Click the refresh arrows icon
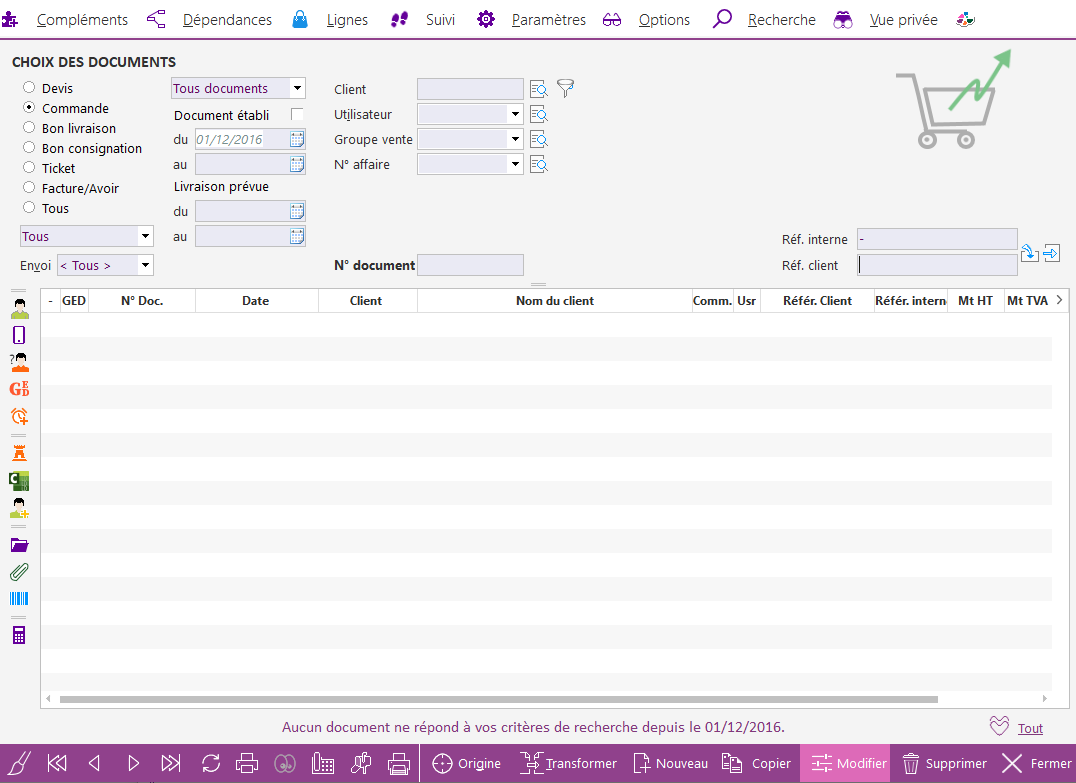1076x783 pixels. click(211, 764)
